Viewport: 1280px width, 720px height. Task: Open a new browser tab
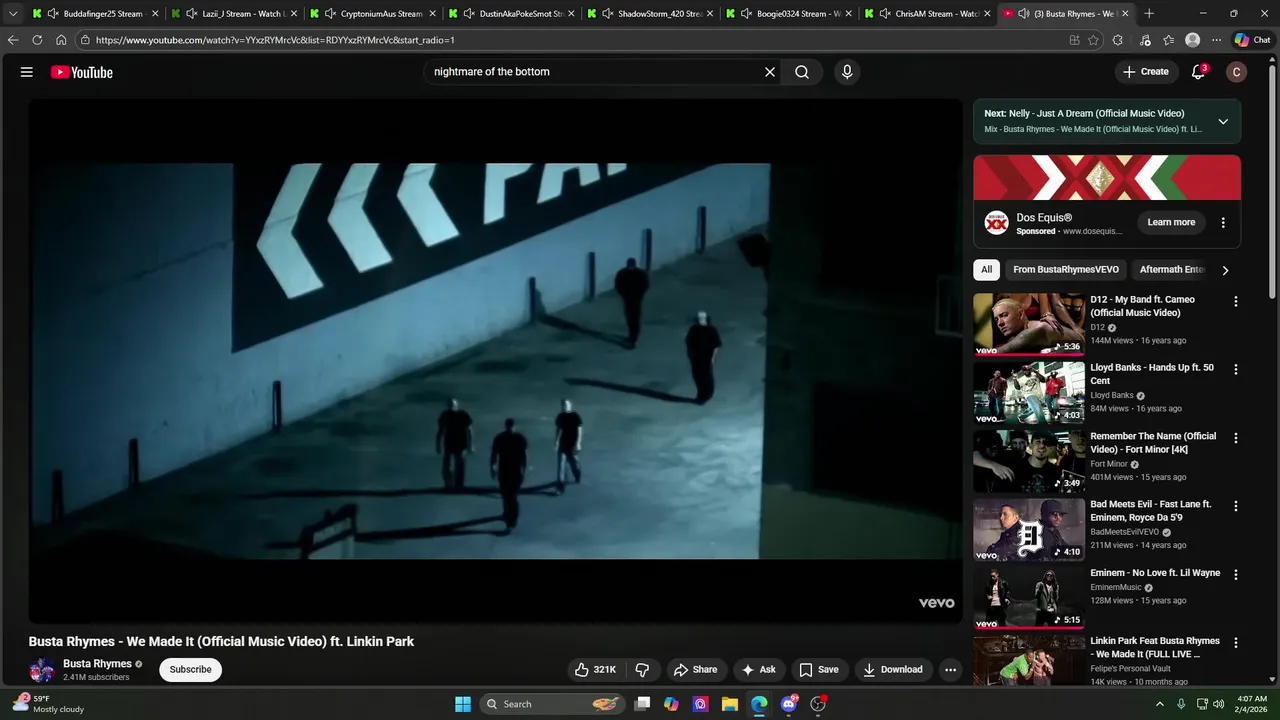pos(1149,14)
